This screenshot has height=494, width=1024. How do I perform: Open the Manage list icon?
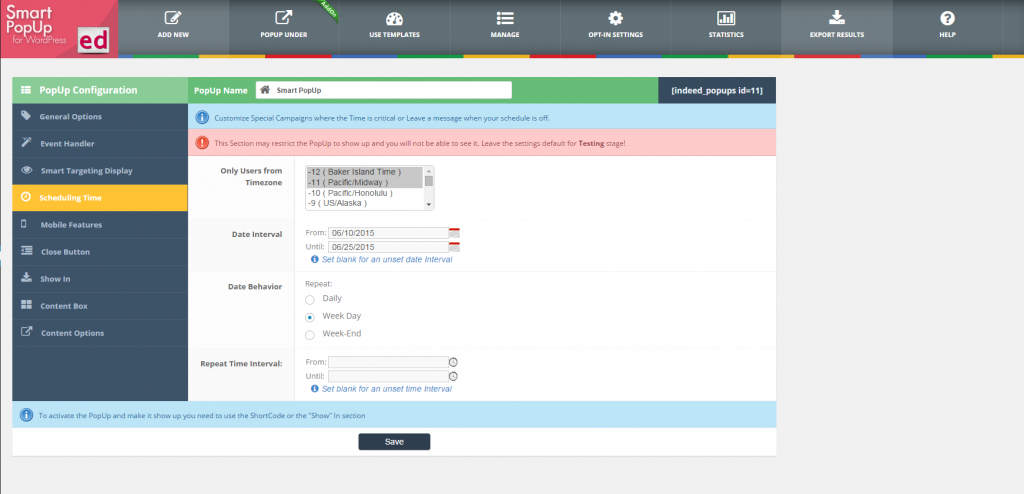tap(505, 18)
